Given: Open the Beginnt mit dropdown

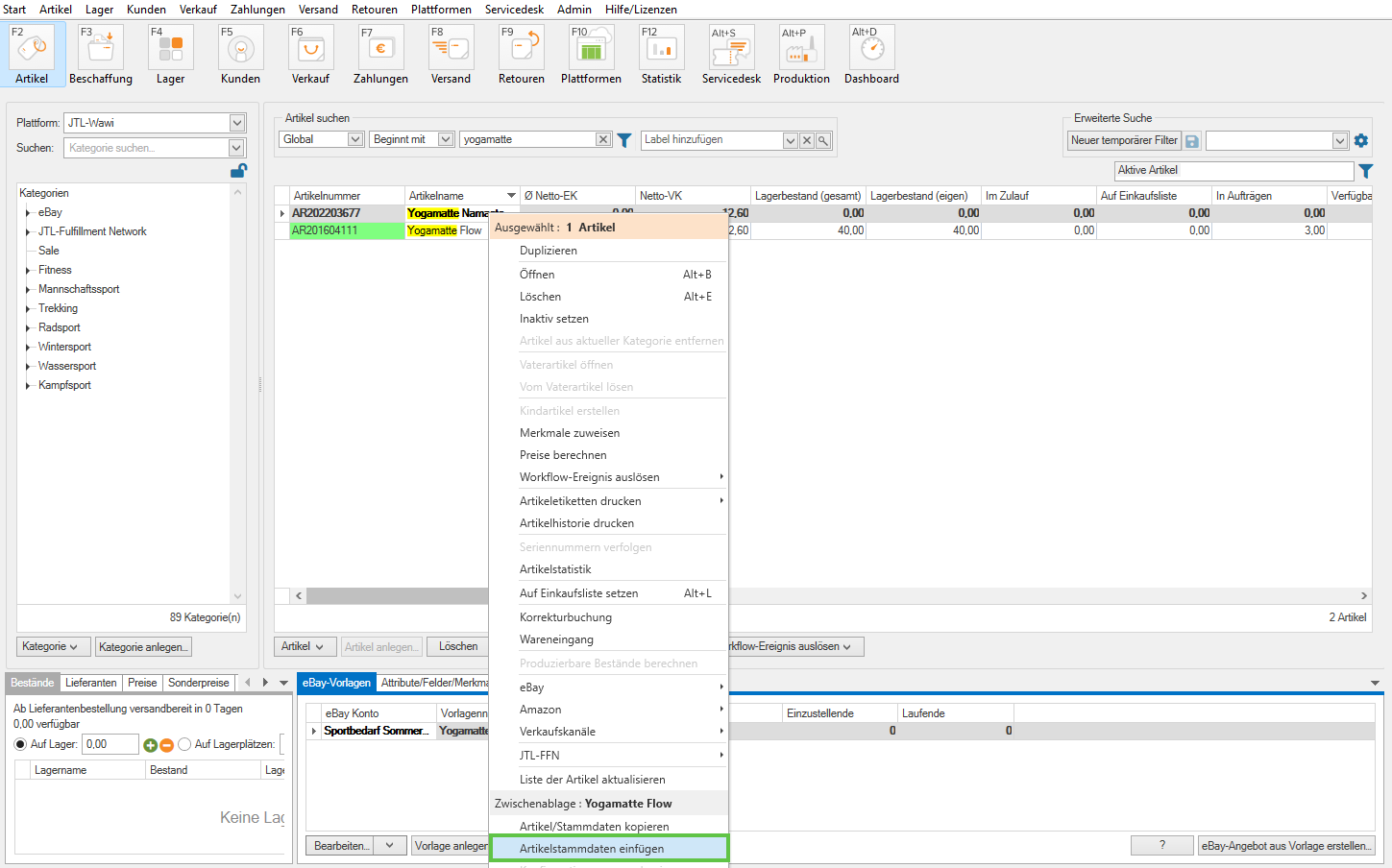Looking at the screenshot, I should pyautogui.click(x=446, y=139).
